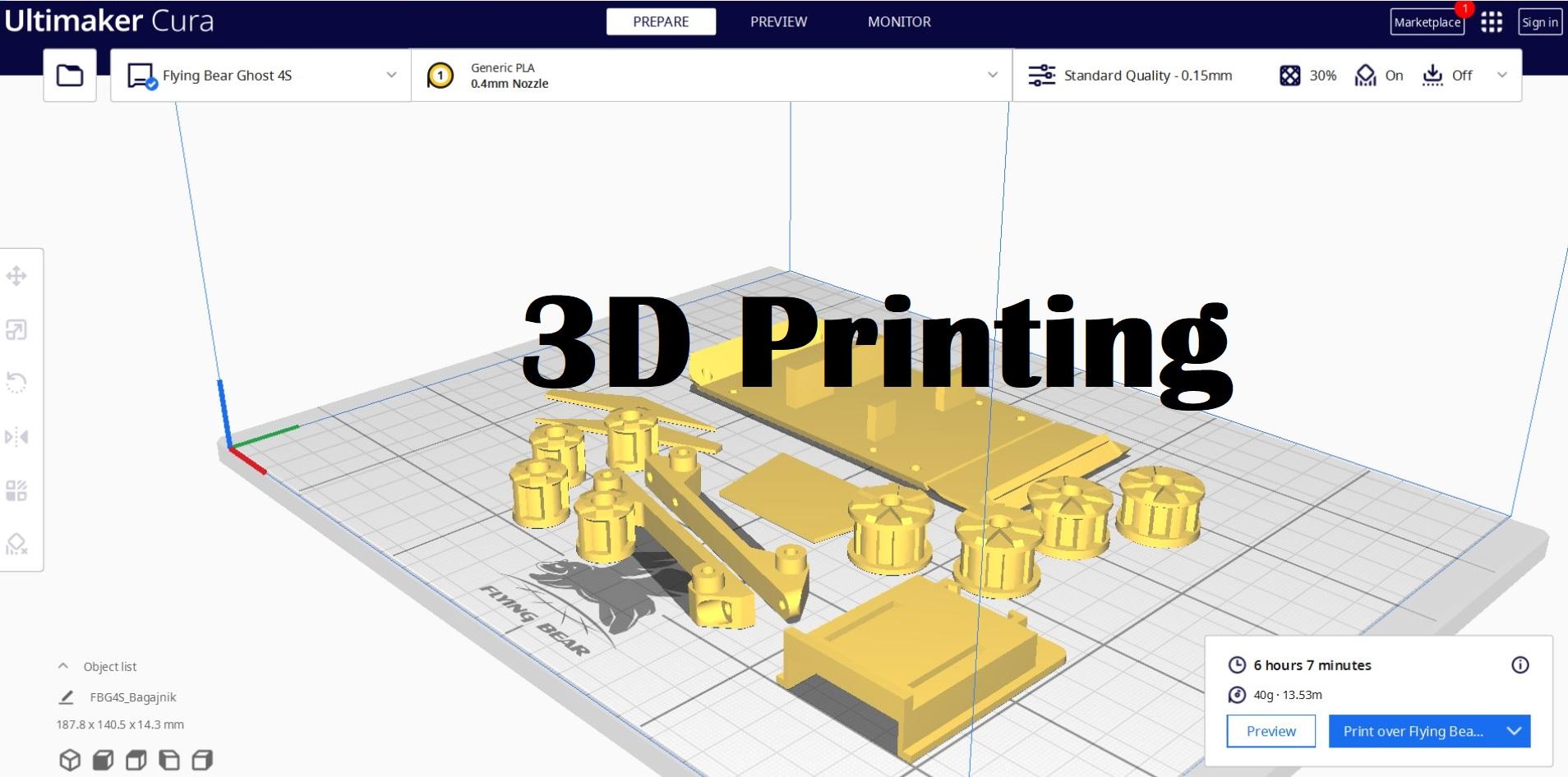Switch to the PREVIEW stage

point(778,22)
